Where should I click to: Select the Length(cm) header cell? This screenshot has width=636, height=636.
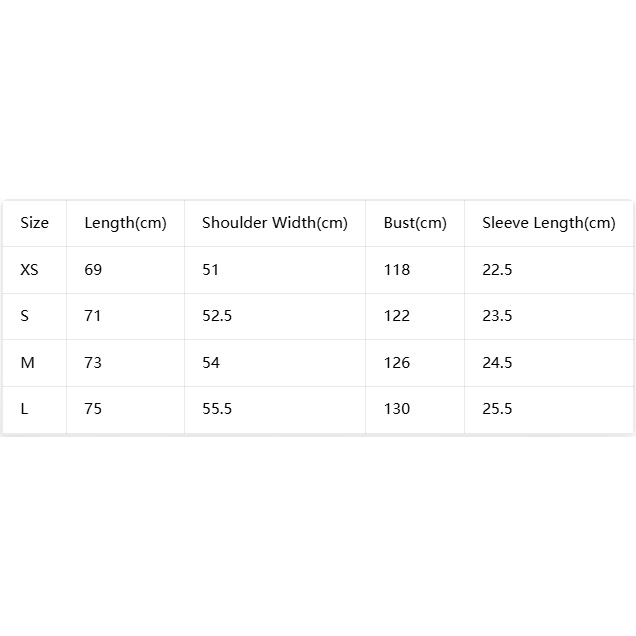tap(125, 223)
